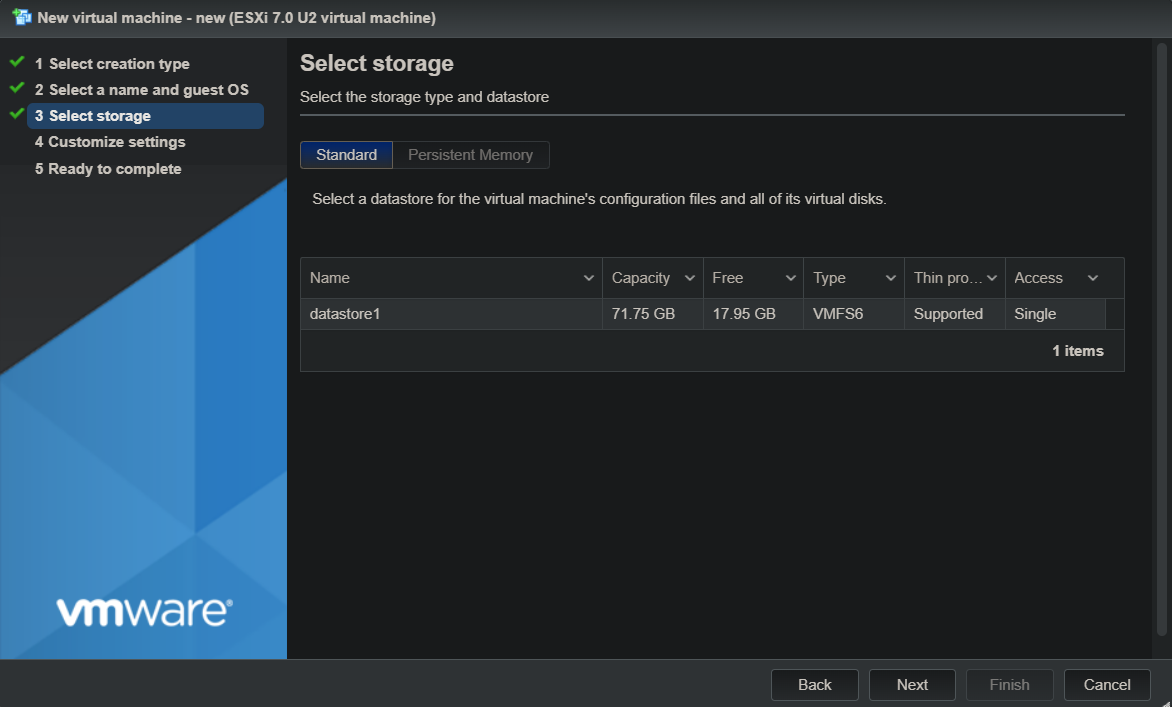Cancel the new virtual machine wizard
The image size is (1172, 707).
[1107, 685]
